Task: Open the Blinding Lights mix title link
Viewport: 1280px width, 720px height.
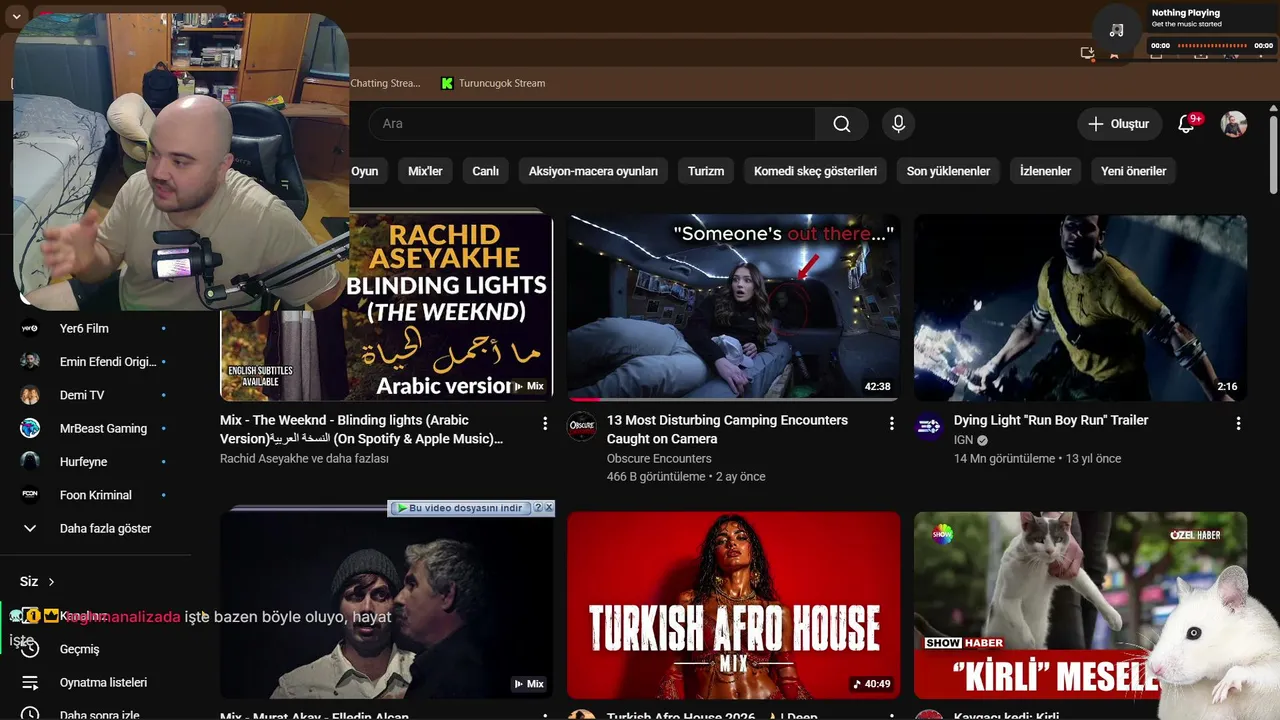Action: (x=362, y=429)
